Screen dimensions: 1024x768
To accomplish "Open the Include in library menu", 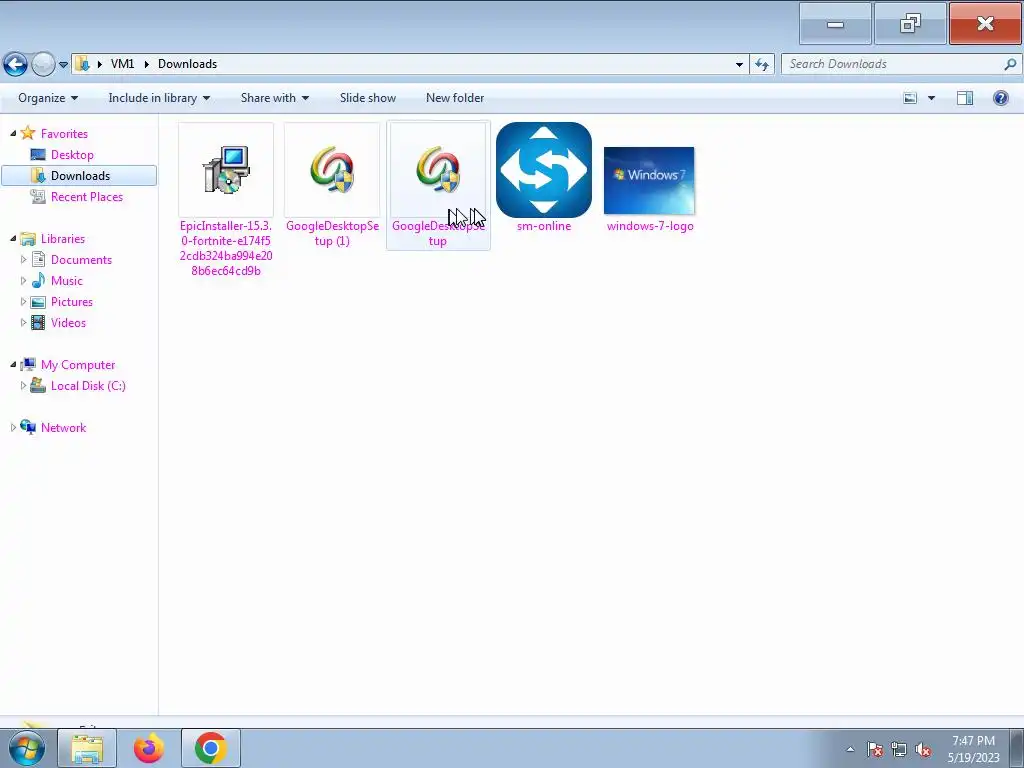I will point(159,98).
